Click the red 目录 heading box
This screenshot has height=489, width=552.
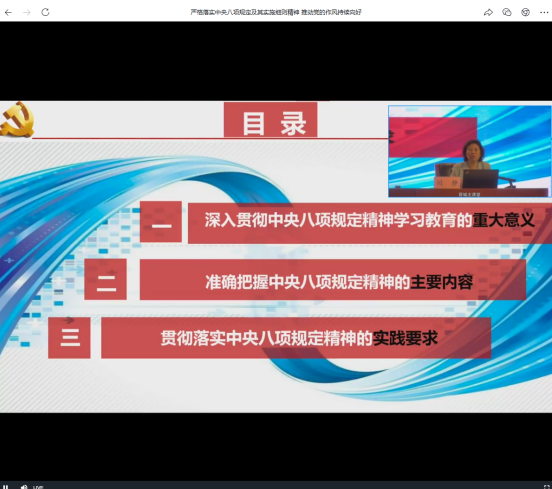click(x=270, y=120)
